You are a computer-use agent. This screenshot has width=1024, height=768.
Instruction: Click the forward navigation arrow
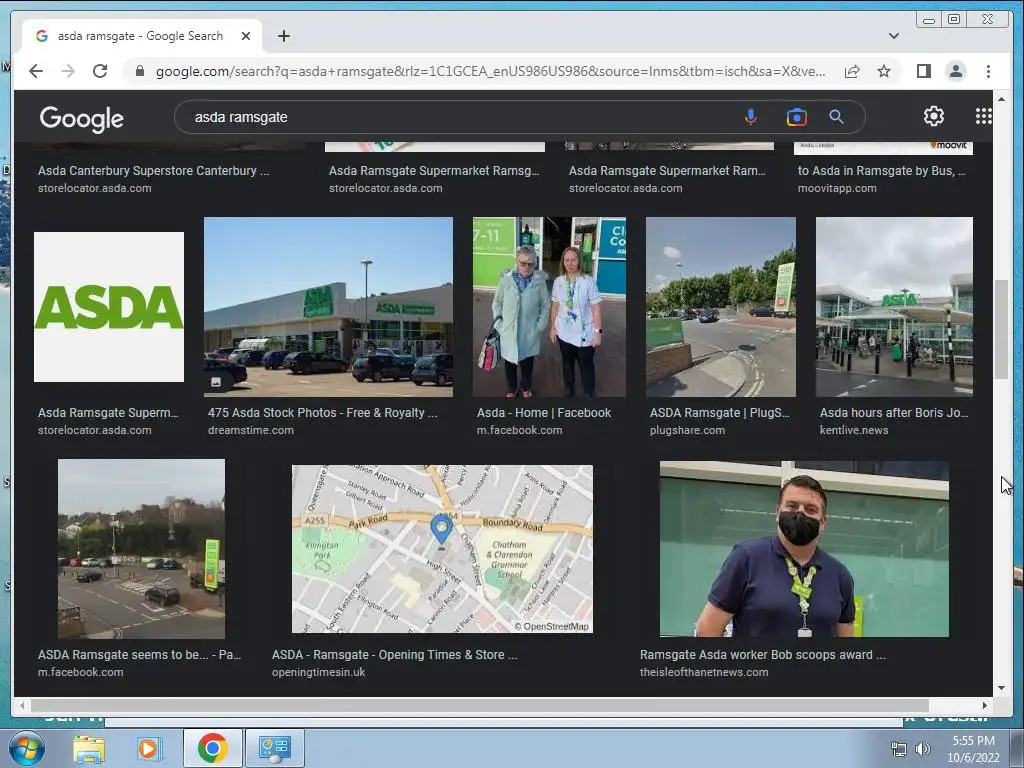(x=68, y=71)
